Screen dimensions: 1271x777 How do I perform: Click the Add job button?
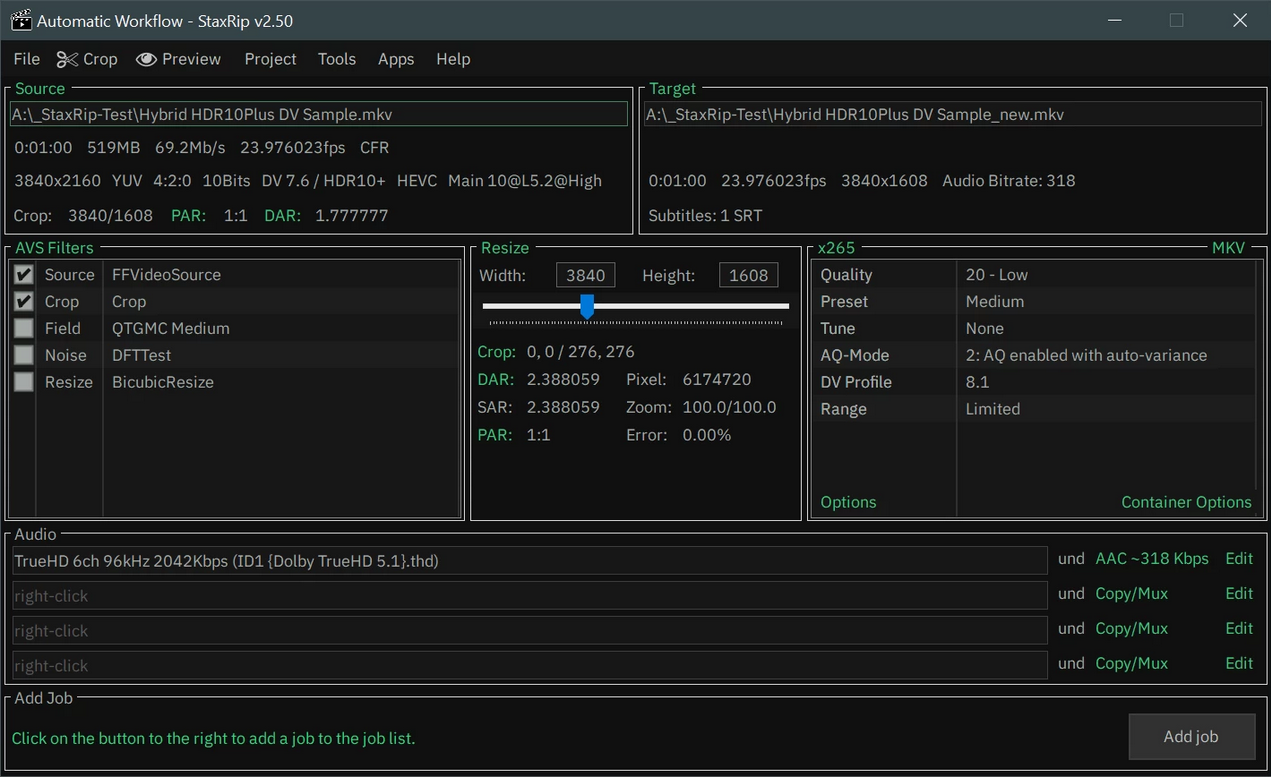[x=1191, y=737]
